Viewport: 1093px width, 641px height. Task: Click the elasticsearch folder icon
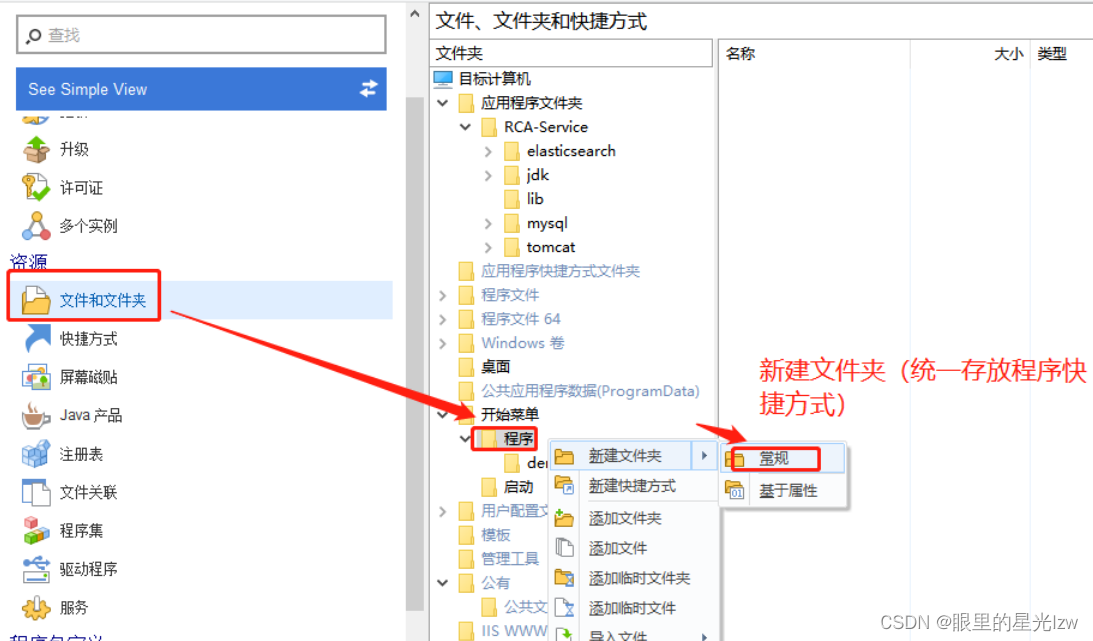[x=512, y=151]
